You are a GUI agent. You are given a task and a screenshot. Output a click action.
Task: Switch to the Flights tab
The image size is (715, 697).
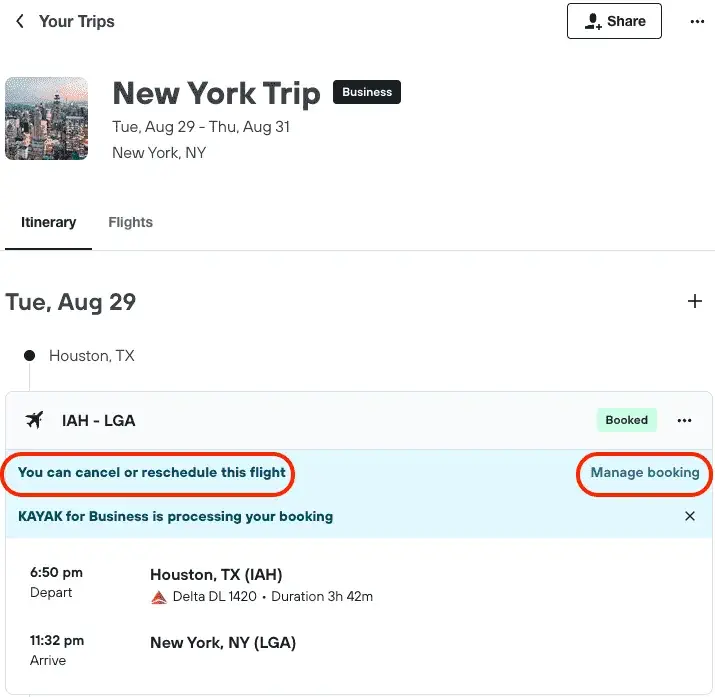[x=130, y=222]
